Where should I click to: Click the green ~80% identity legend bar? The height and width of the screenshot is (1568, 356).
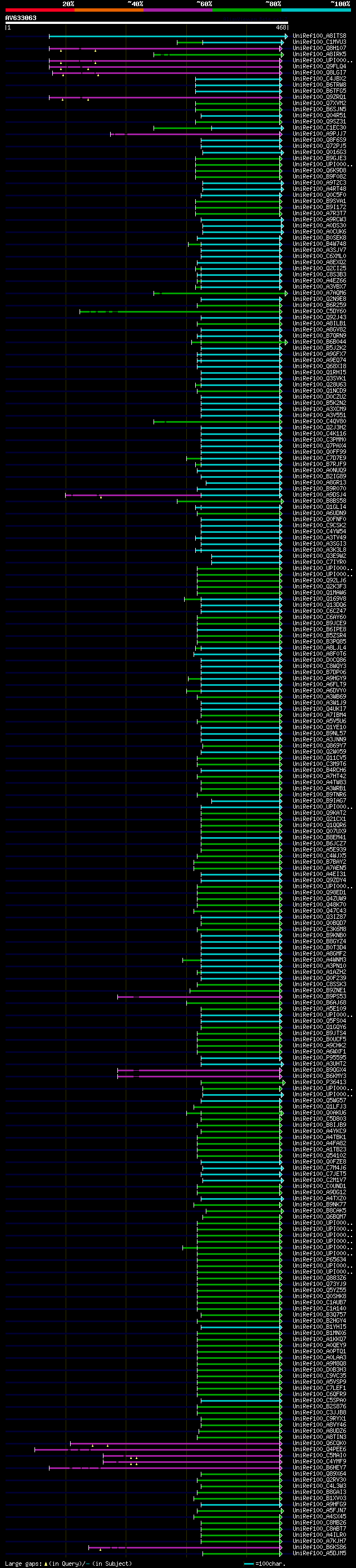pos(247,10)
